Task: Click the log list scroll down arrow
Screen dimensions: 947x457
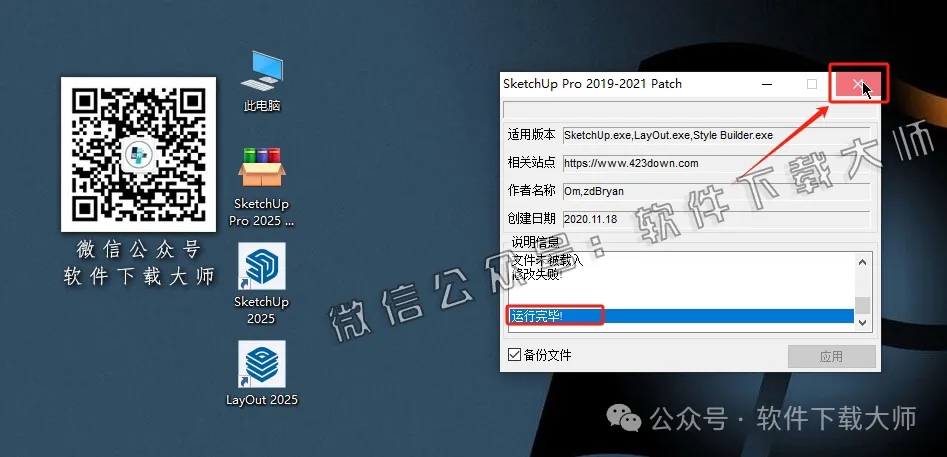Action: (x=862, y=323)
